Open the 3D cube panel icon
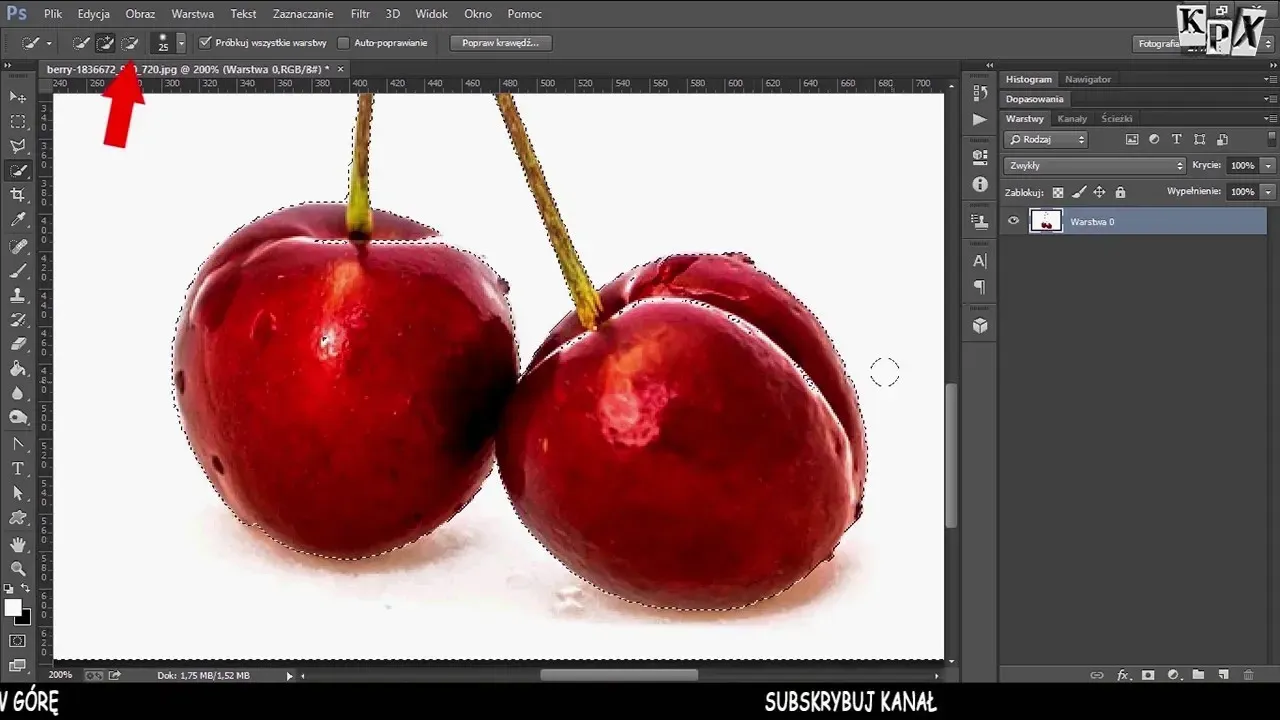Viewport: 1280px width, 720px height. coord(979,325)
